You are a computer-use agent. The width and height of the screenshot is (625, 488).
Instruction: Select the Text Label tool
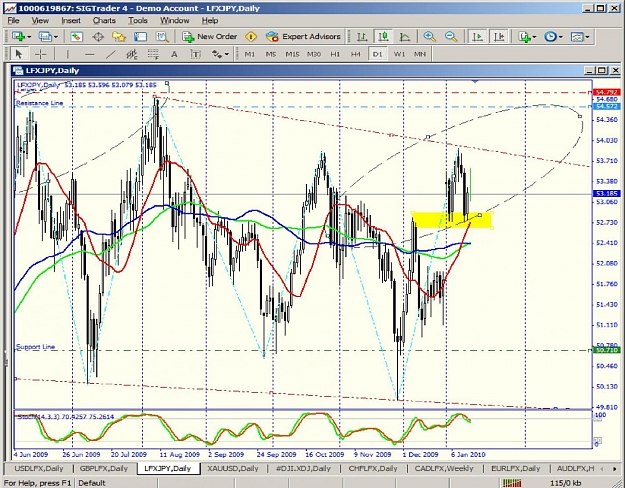pyautogui.click(x=195, y=54)
